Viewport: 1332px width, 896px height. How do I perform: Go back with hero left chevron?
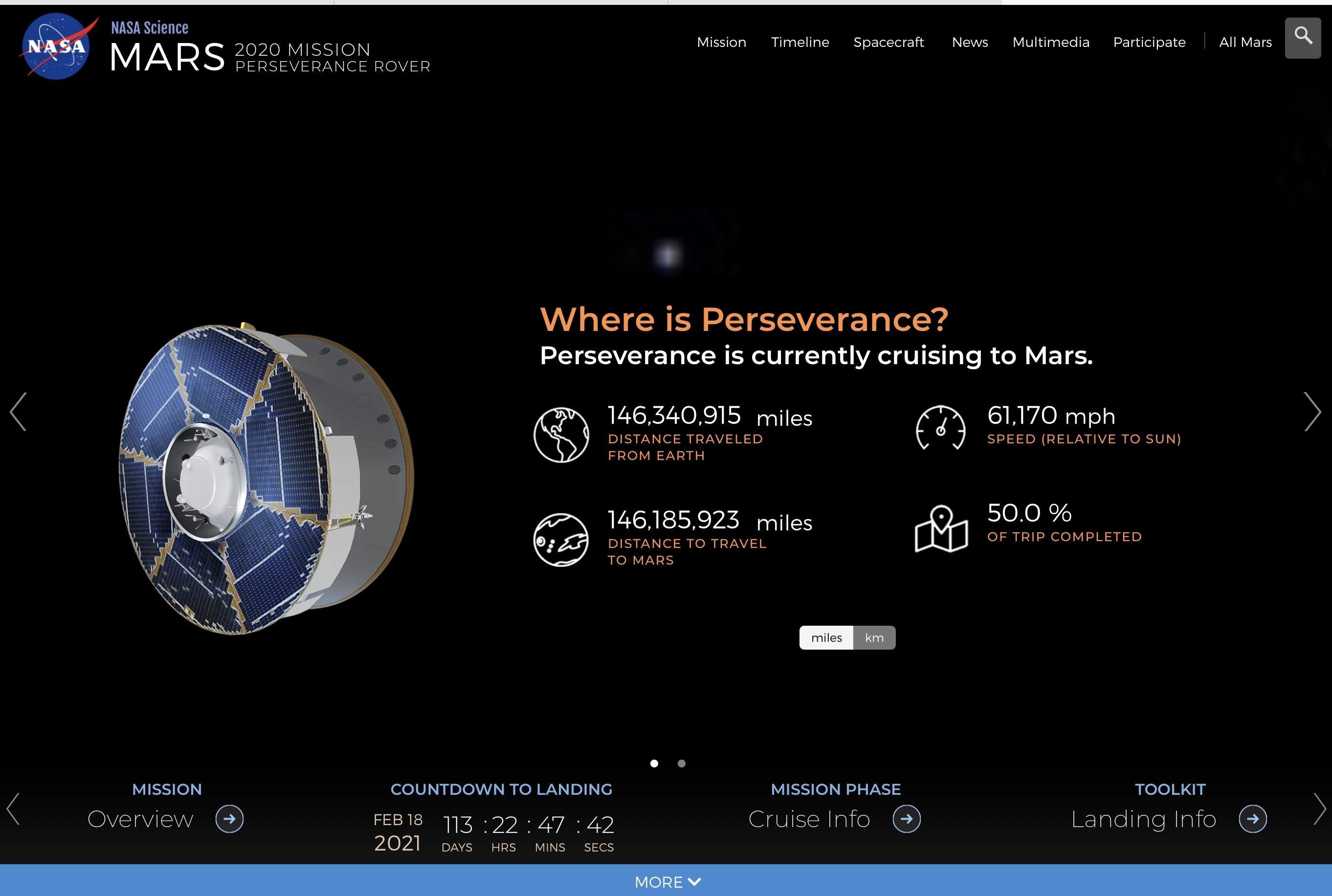18,412
